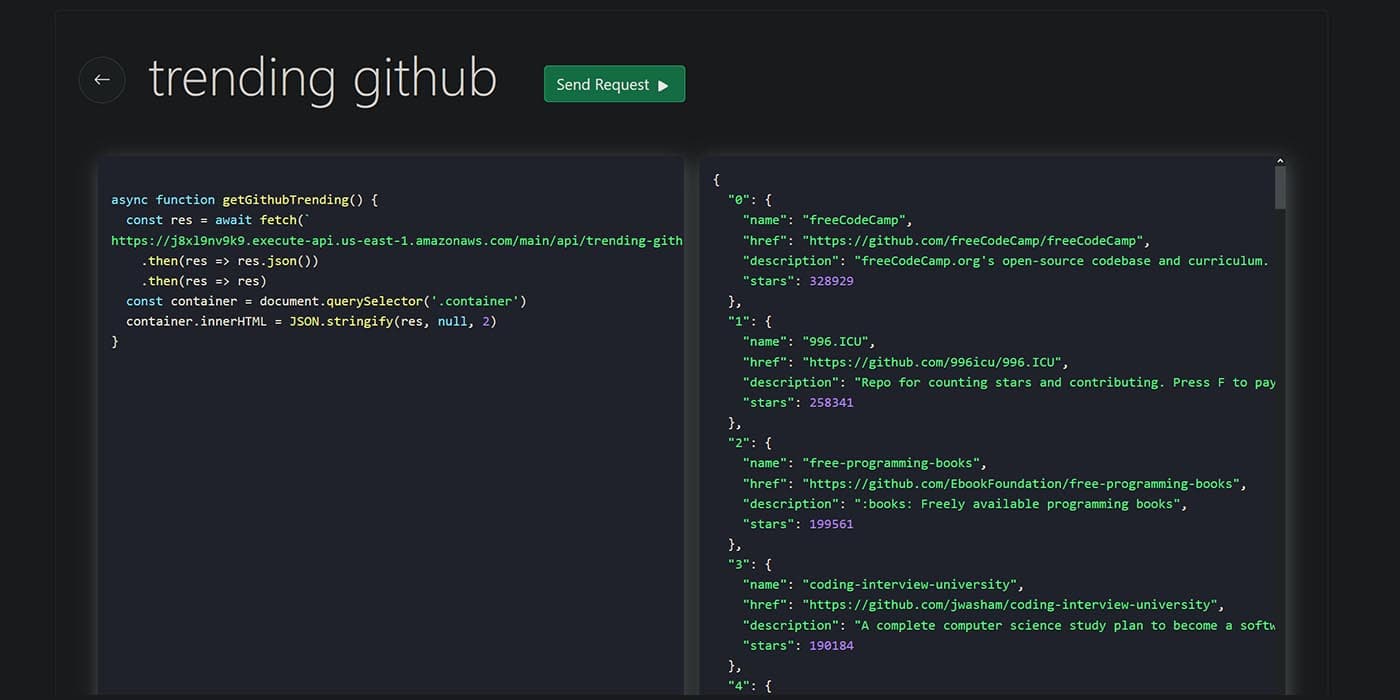Go back using the left arrow button

102,80
